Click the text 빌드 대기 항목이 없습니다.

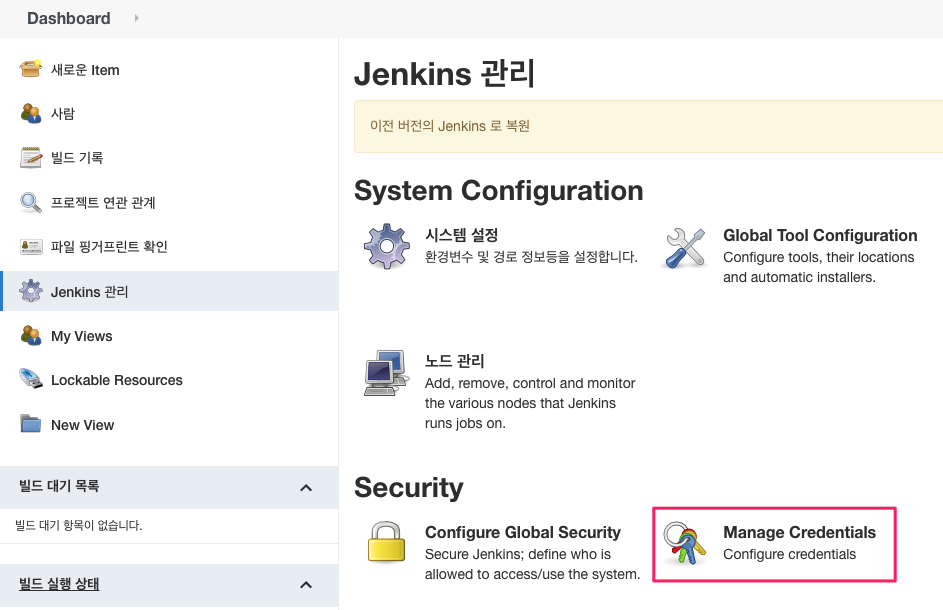click(79, 525)
